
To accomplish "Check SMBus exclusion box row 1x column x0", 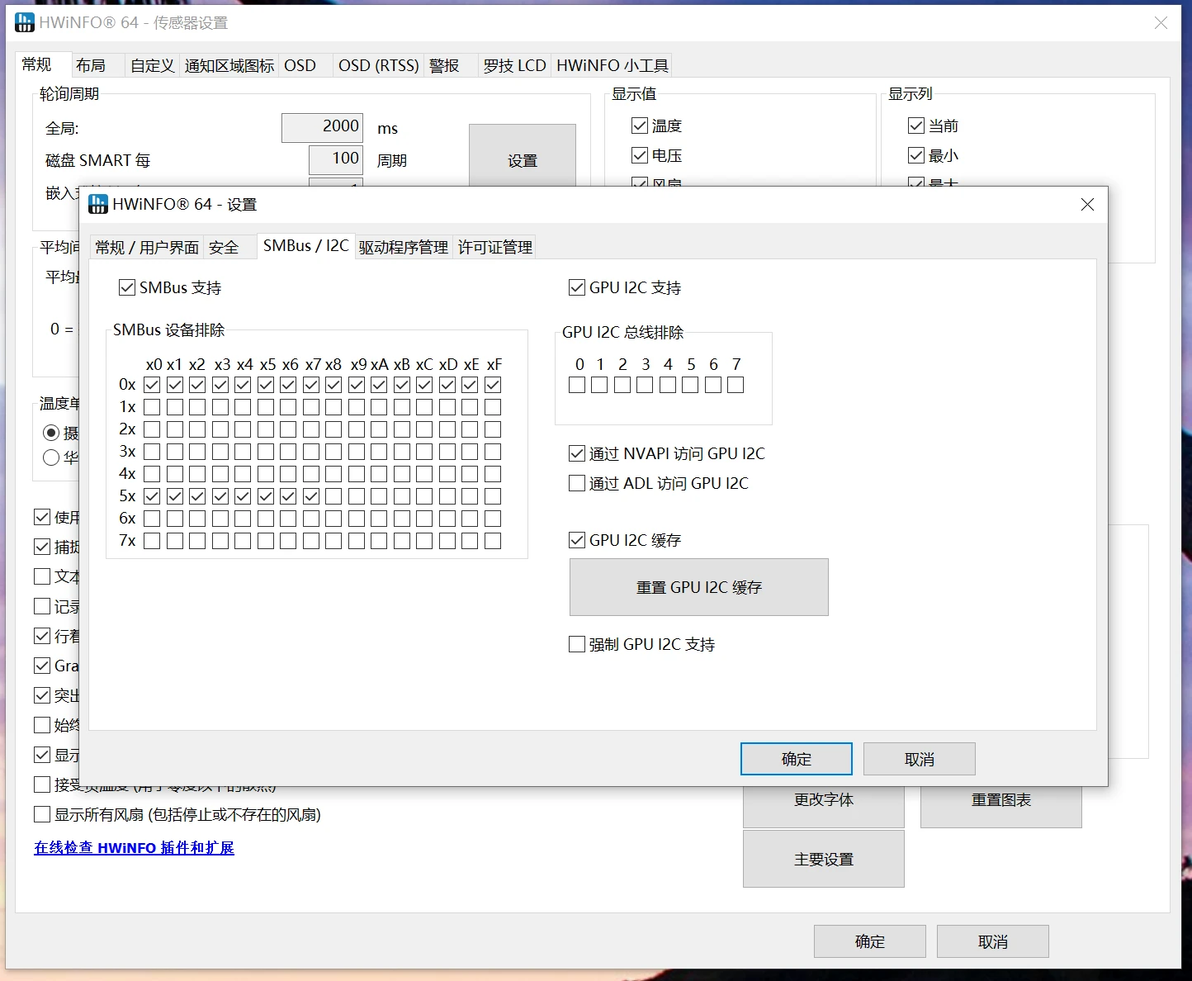I will coord(152,407).
